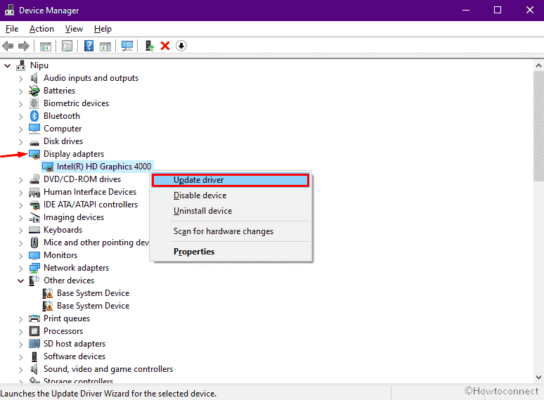Click the Back arrow toolbar icon
Screen dimensions: 544x400
pos(8,46)
